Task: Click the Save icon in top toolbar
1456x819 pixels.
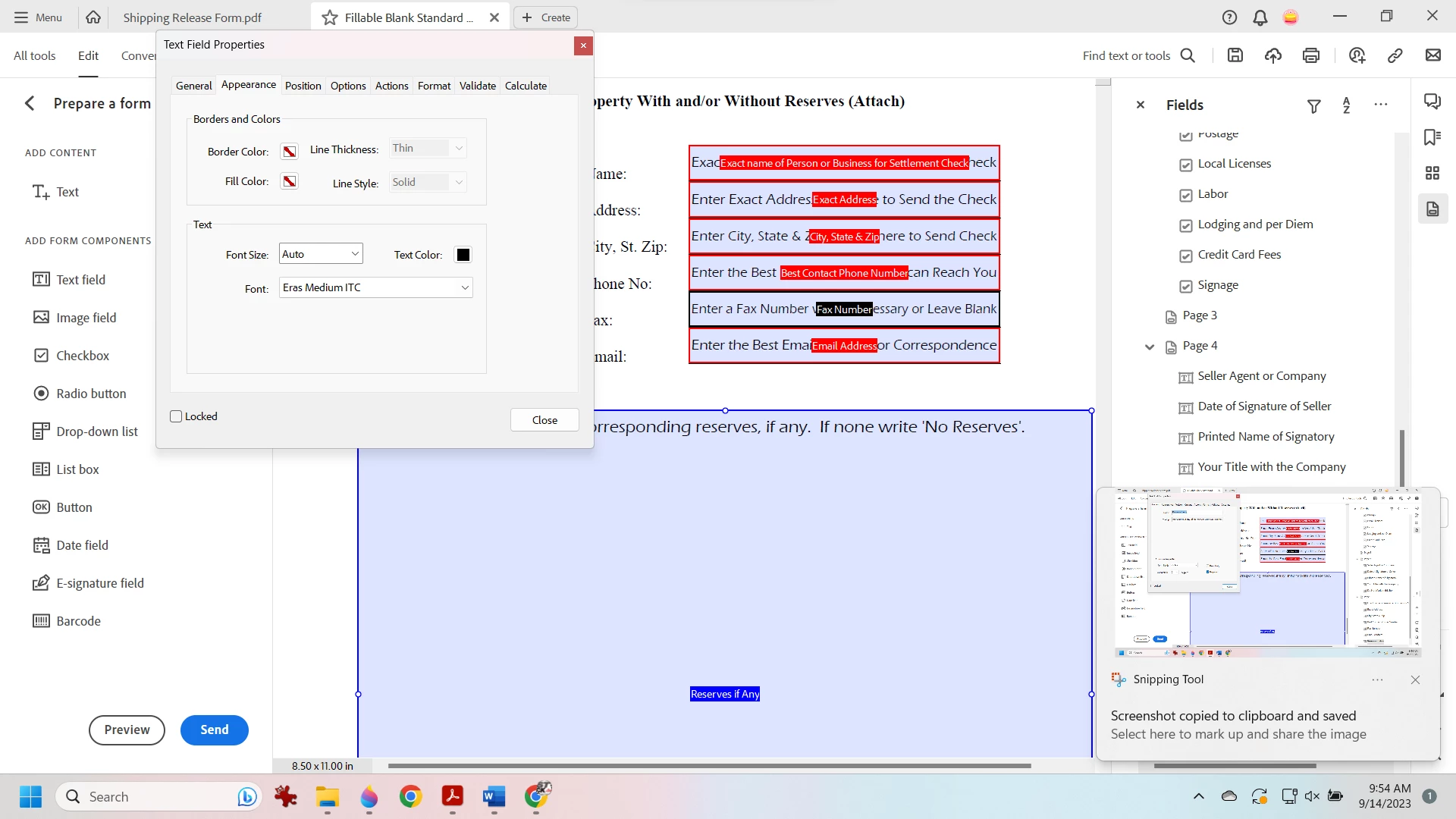Action: click(1235, 55)
